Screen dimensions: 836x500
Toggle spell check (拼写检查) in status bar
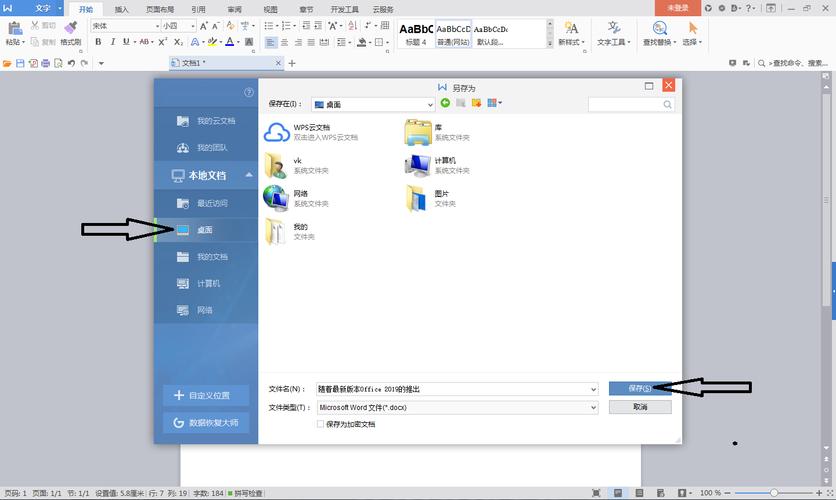click(x=245, y=493)
